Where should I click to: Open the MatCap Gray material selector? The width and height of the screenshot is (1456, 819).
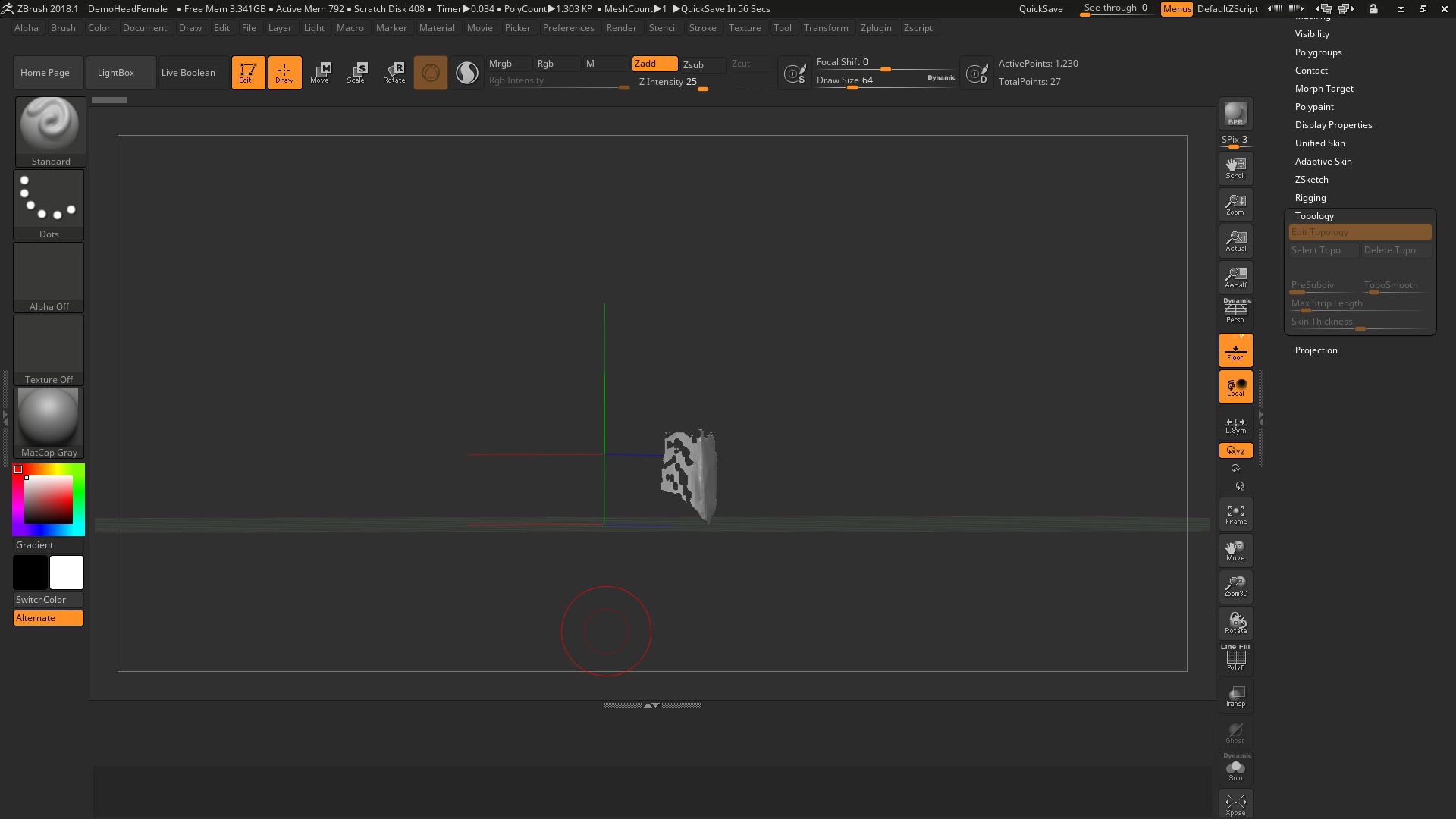[49, 423]
